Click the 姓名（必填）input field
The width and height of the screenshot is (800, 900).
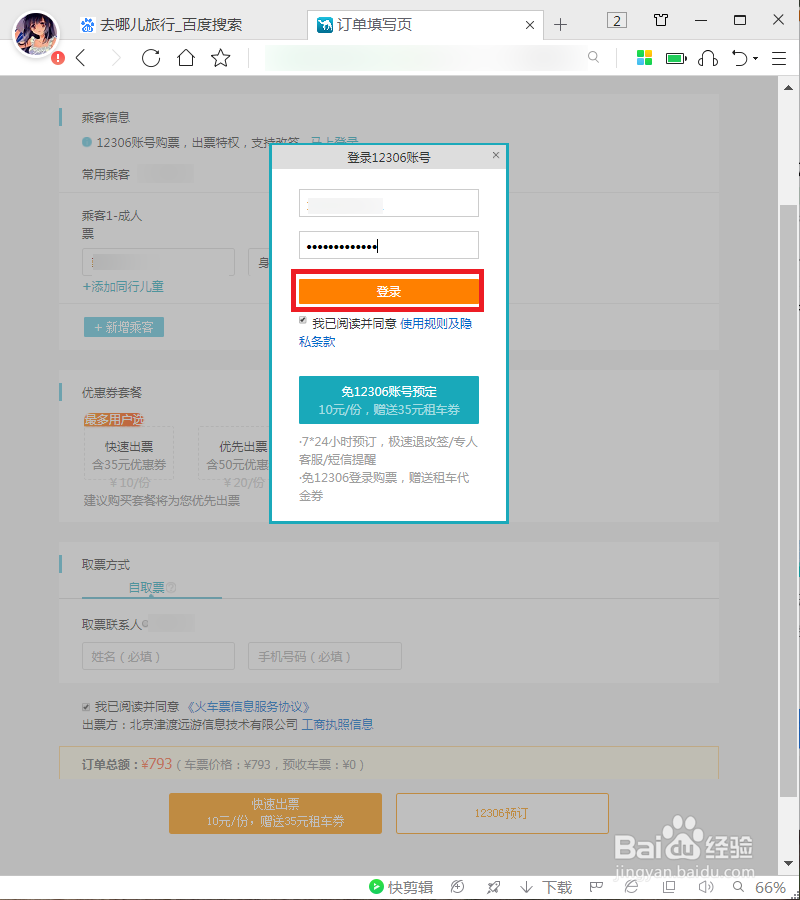click(x=158, y=656)
